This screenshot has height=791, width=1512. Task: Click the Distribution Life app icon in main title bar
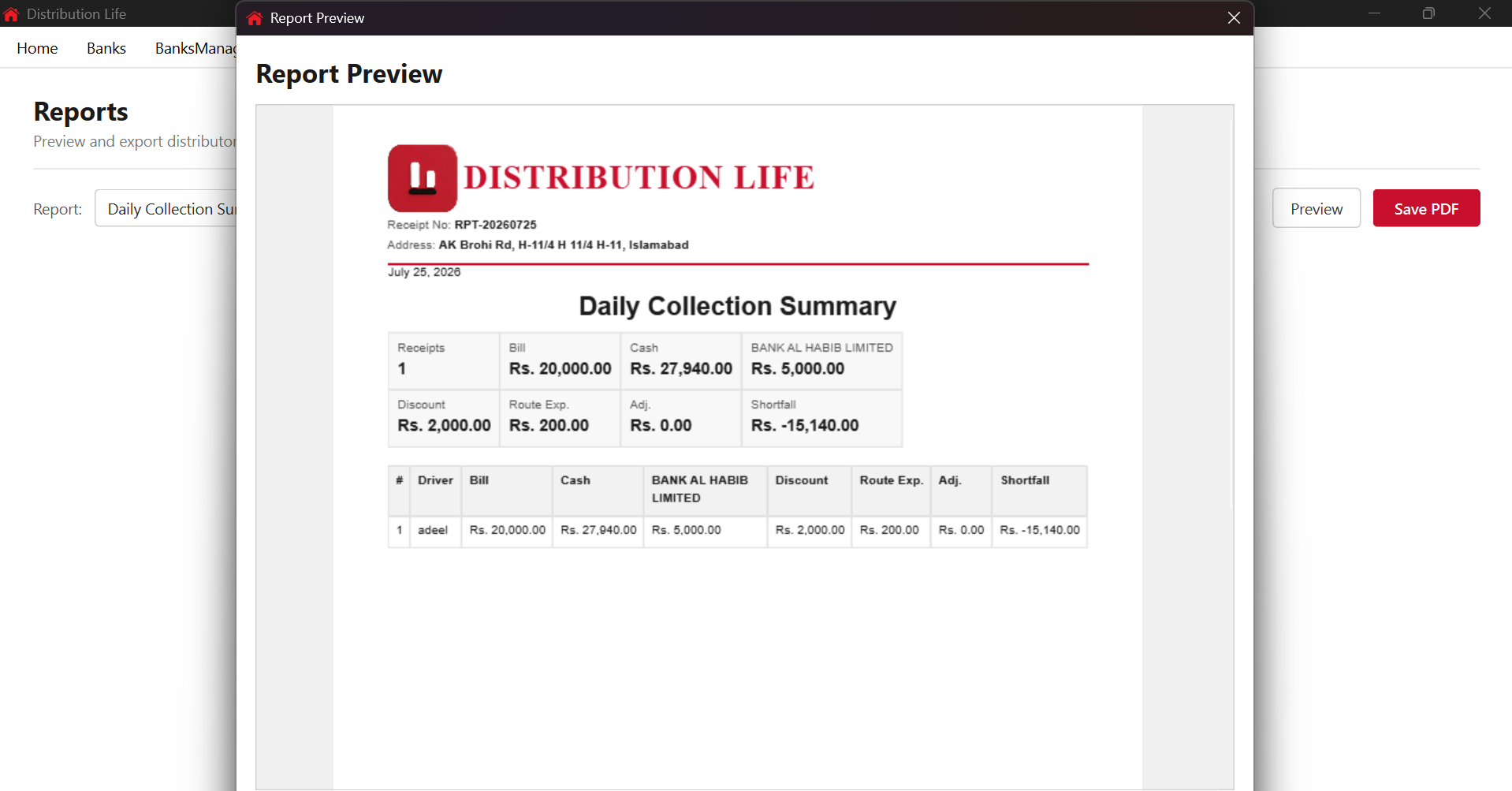pyautogui.click(x=11, y=13)
